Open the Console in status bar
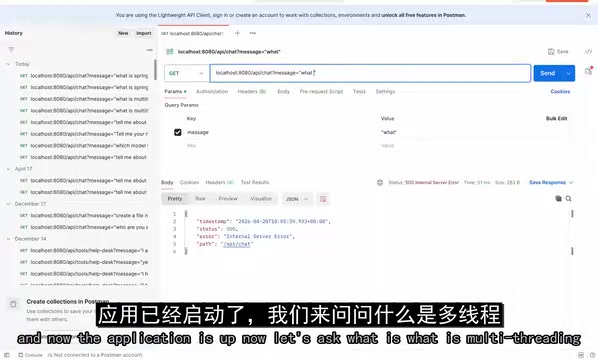 [31, 355]
